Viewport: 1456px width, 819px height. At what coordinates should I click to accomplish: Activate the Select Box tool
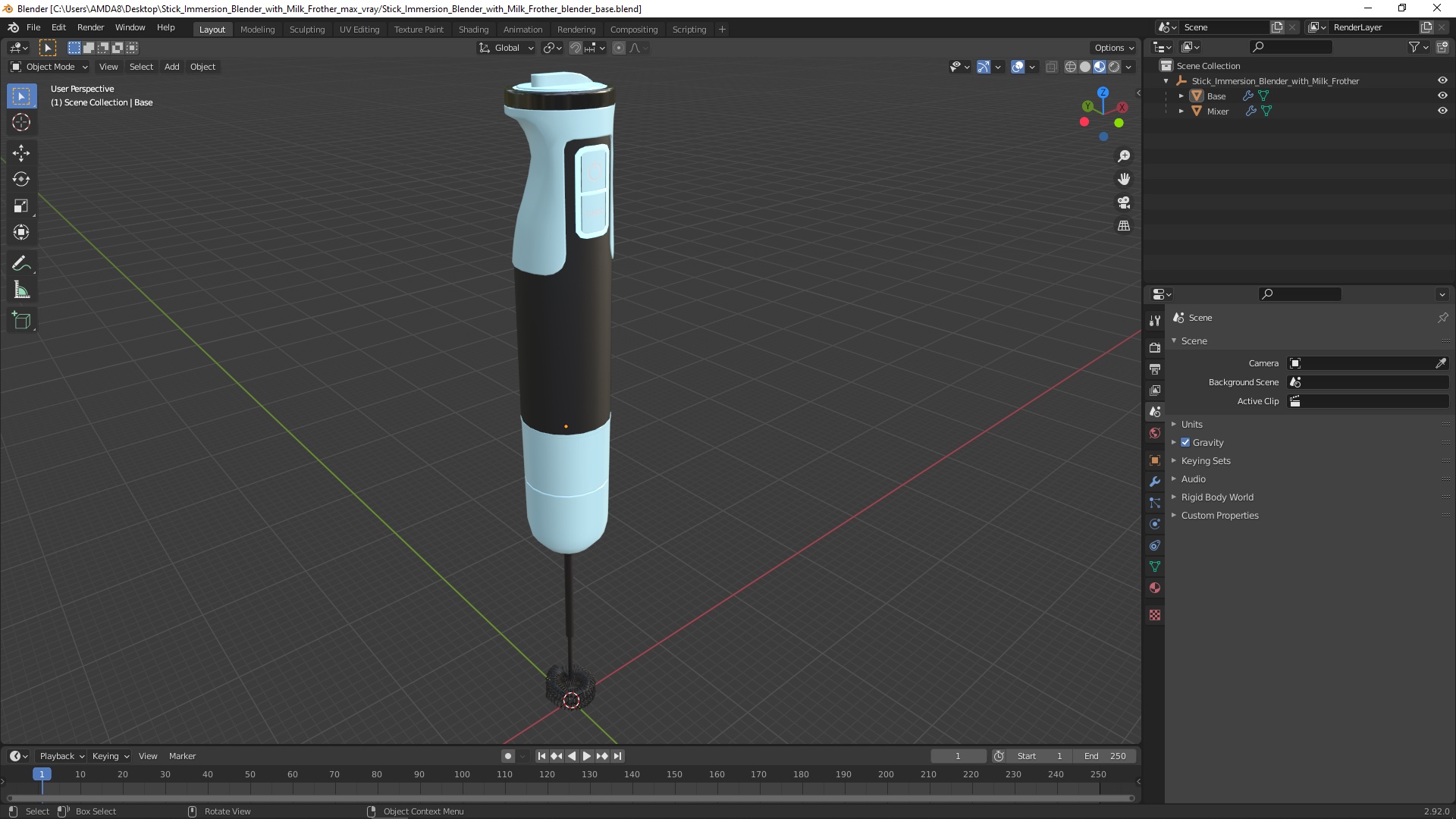tap(21, 96)
